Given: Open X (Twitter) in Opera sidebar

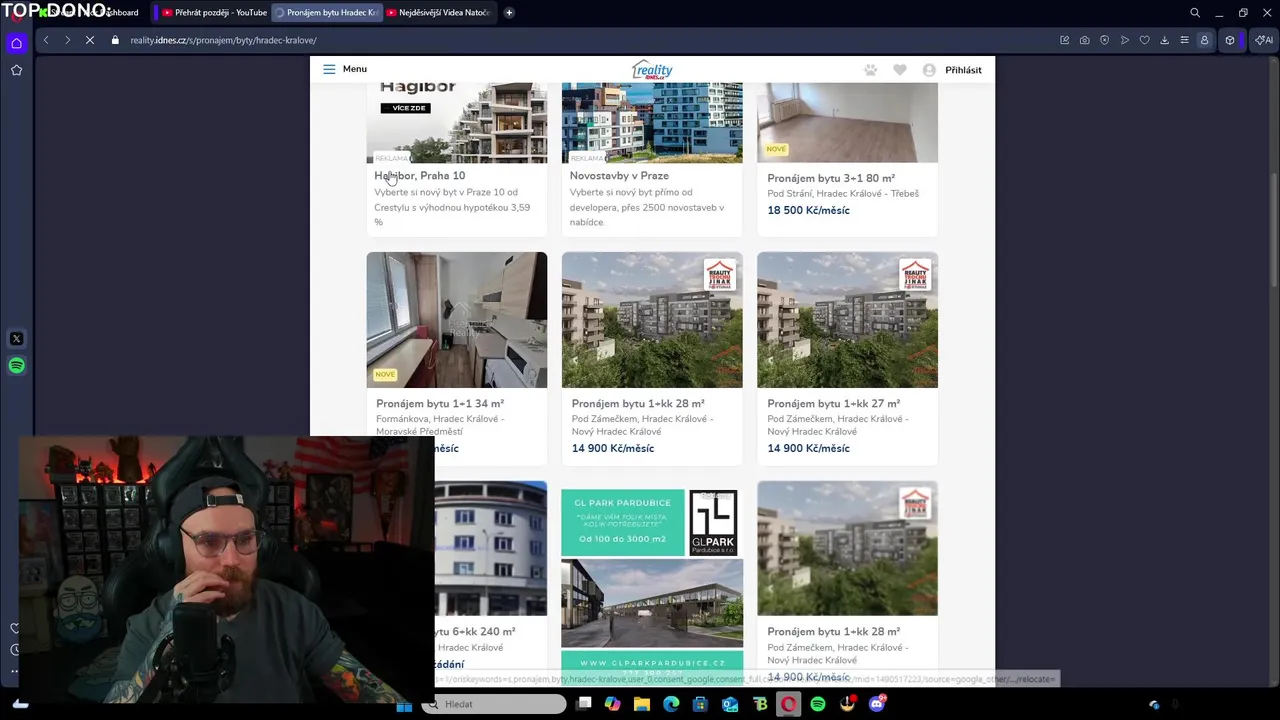Looking at the screenshot, I should pyautogui.click(x=16, y=339).
